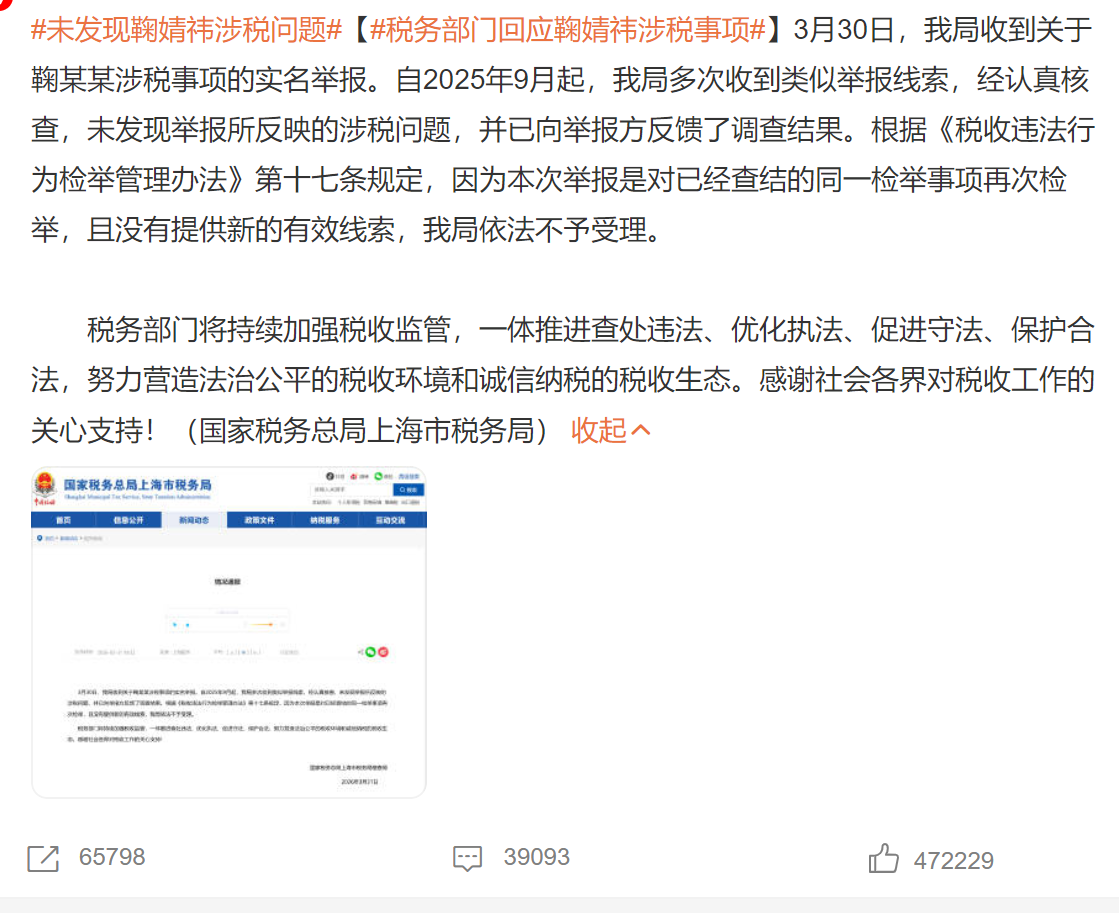Select 新闻动态 tab in the embedded page
The height and width of the screenshot is (913, 1119).
coord(194,520)
